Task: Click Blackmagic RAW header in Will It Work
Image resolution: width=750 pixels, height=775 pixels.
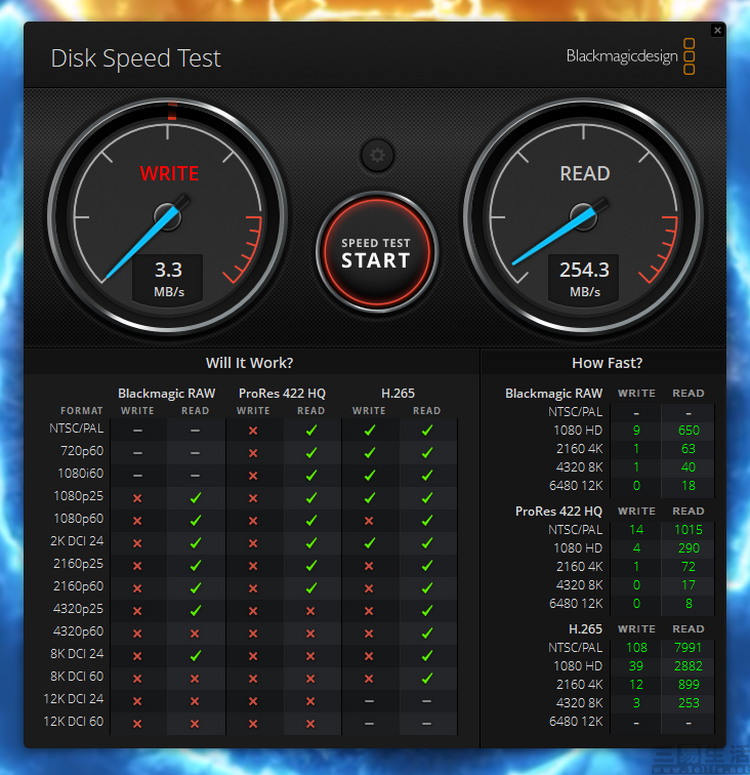Action: click(x=167, y=393)
